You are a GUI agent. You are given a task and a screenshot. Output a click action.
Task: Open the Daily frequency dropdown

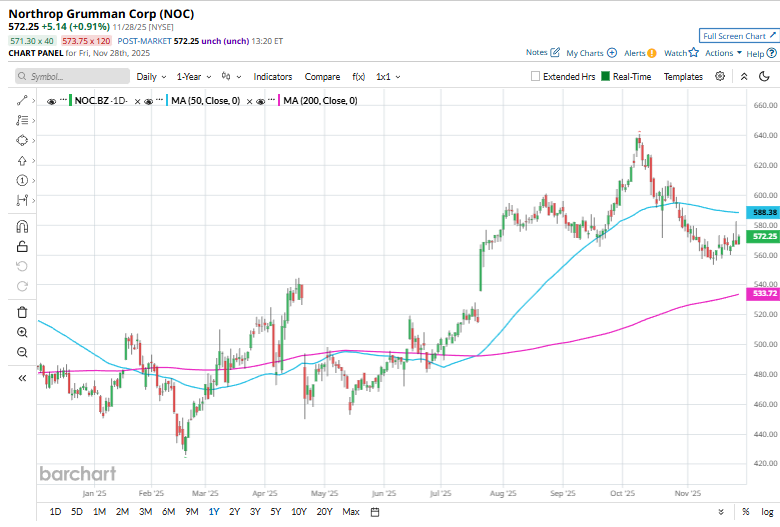point(150,76)
